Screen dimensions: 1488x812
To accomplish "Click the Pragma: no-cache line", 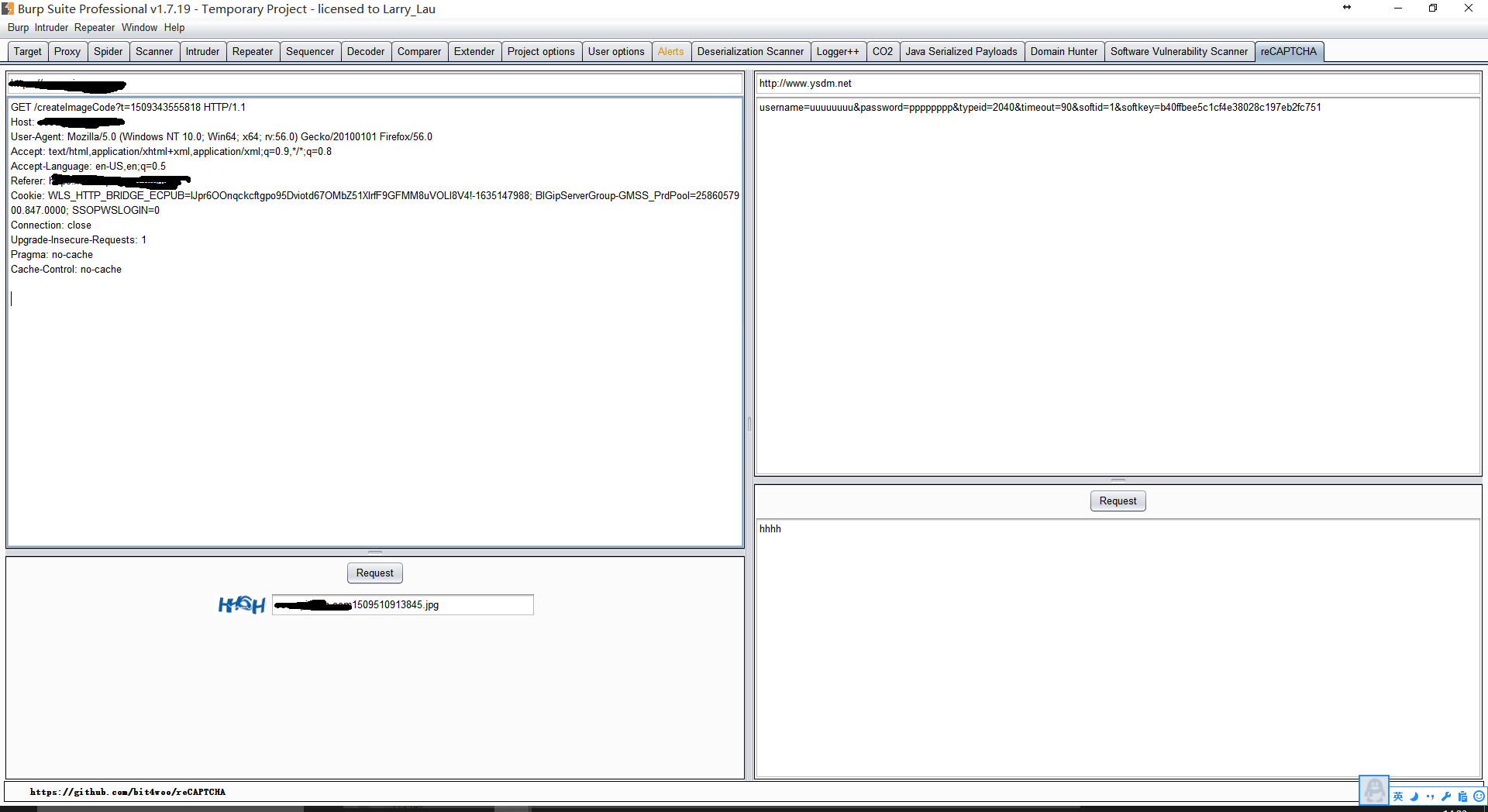I will [x=52, y=255].
